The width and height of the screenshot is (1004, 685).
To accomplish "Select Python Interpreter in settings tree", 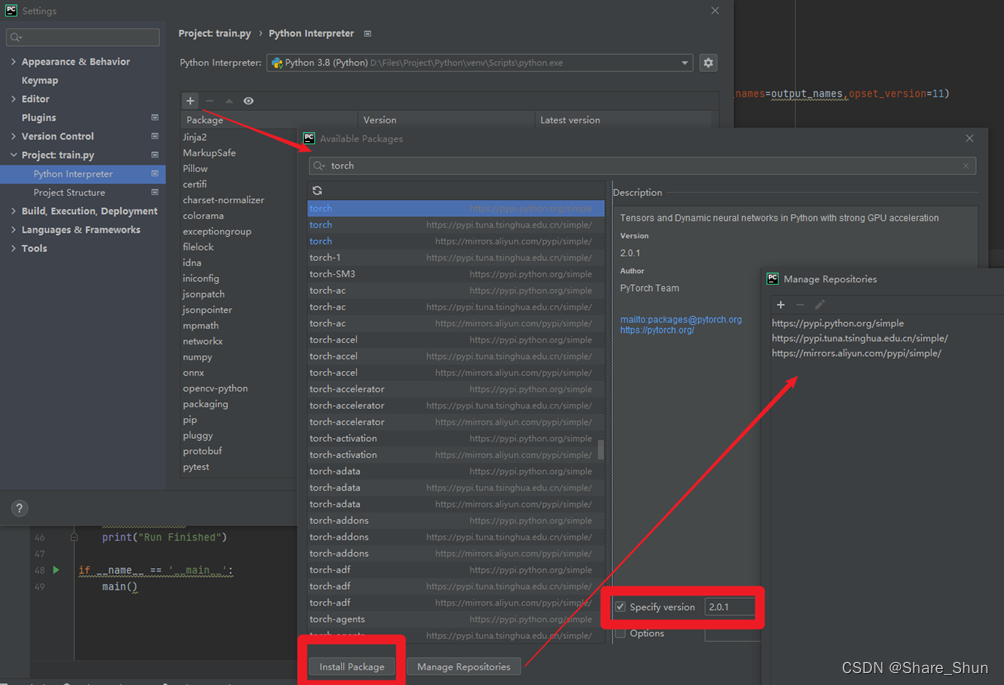I will [83, 173].
